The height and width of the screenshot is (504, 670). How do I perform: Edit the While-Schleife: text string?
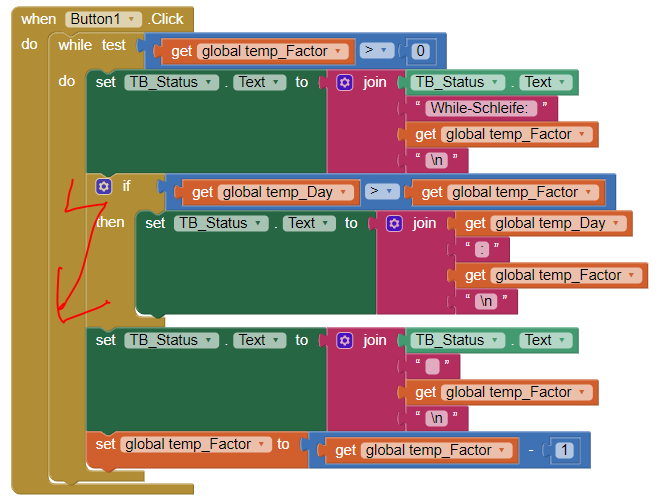tap(484, 108)
